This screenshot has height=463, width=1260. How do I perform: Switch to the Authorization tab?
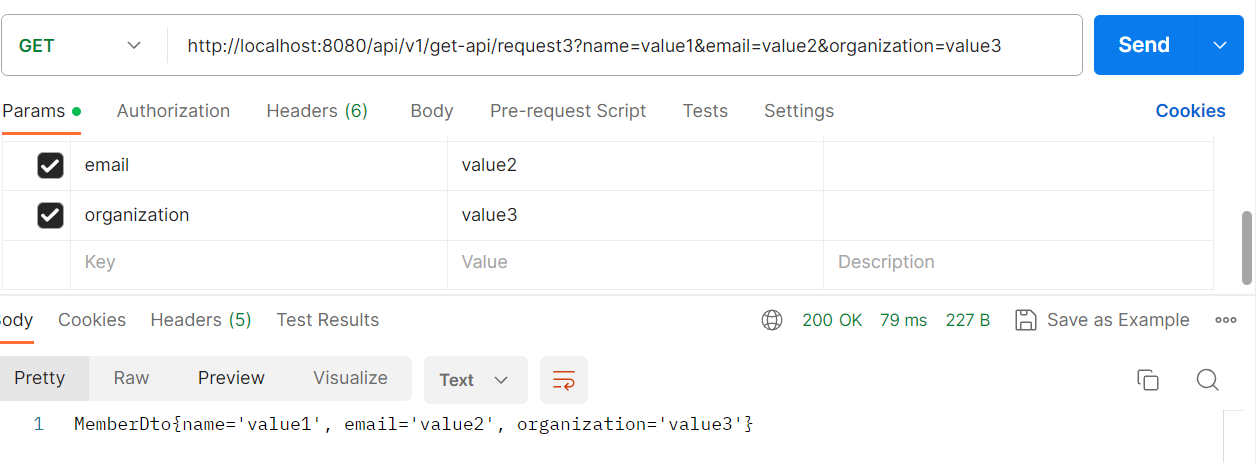click(173, 111)
